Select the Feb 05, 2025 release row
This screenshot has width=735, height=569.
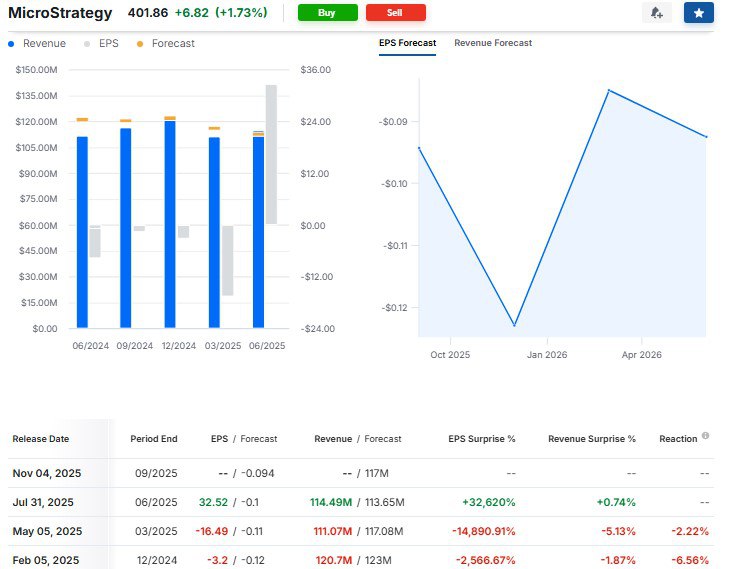361,560
